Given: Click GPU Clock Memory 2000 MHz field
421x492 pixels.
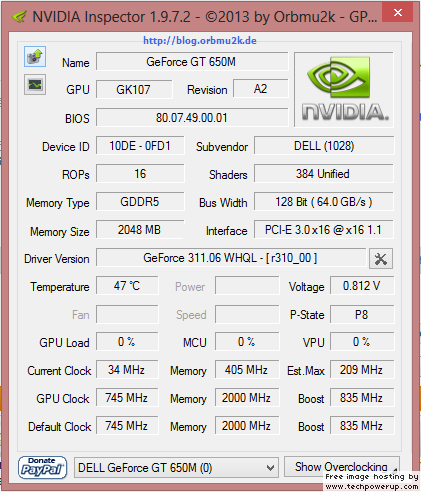Looking at the screenshot, I should click(247, 398).
